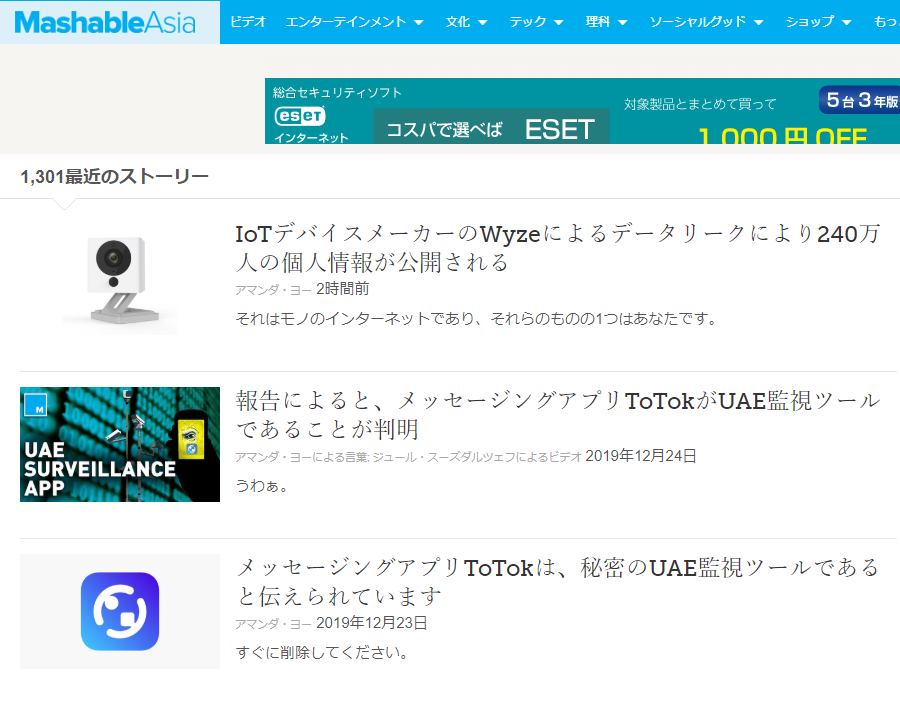Screen dimensions: 900x703
Task: Open the 秘密のUAE監視ツール article headline
Action: pyautogui.click(x=557, y=582)
